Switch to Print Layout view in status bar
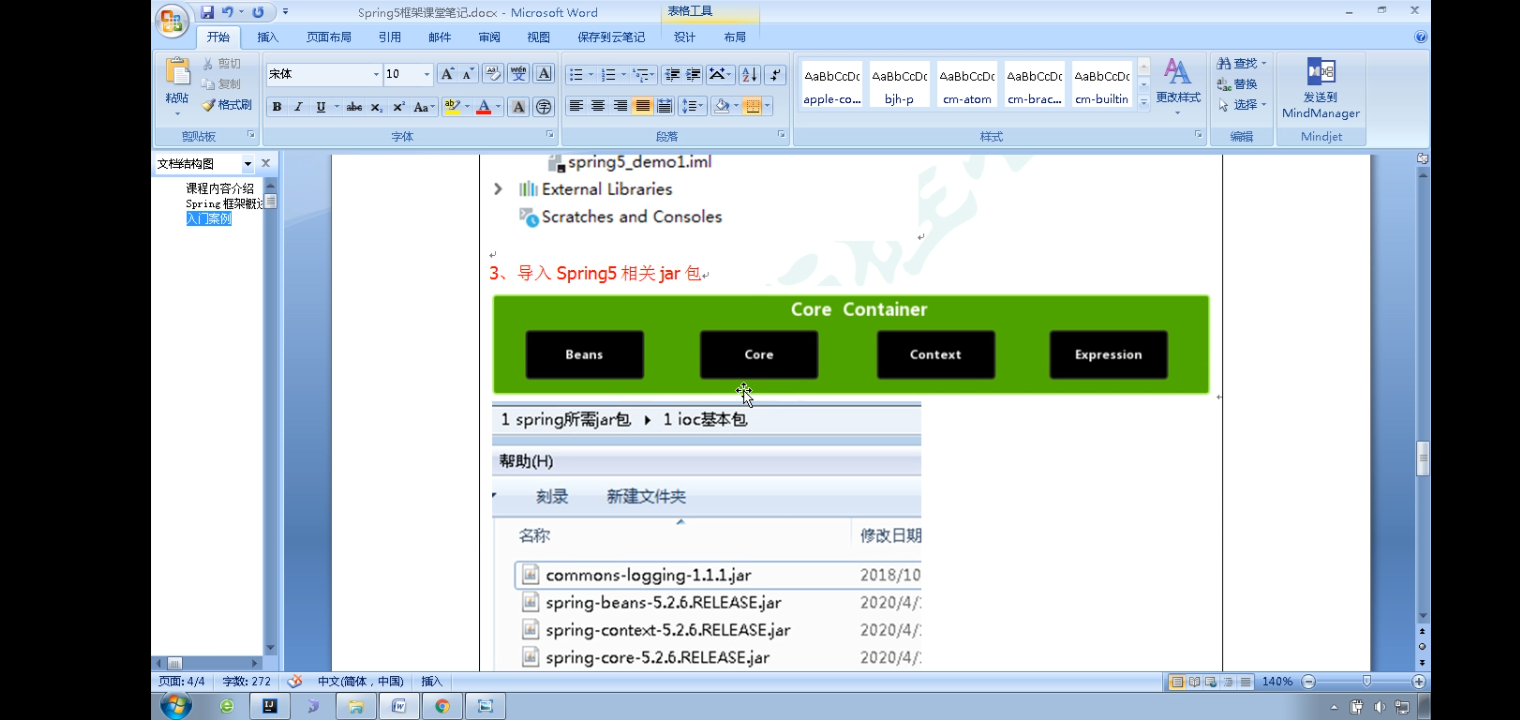This screenshot has height=720, width=1520. click(1177, 682)
